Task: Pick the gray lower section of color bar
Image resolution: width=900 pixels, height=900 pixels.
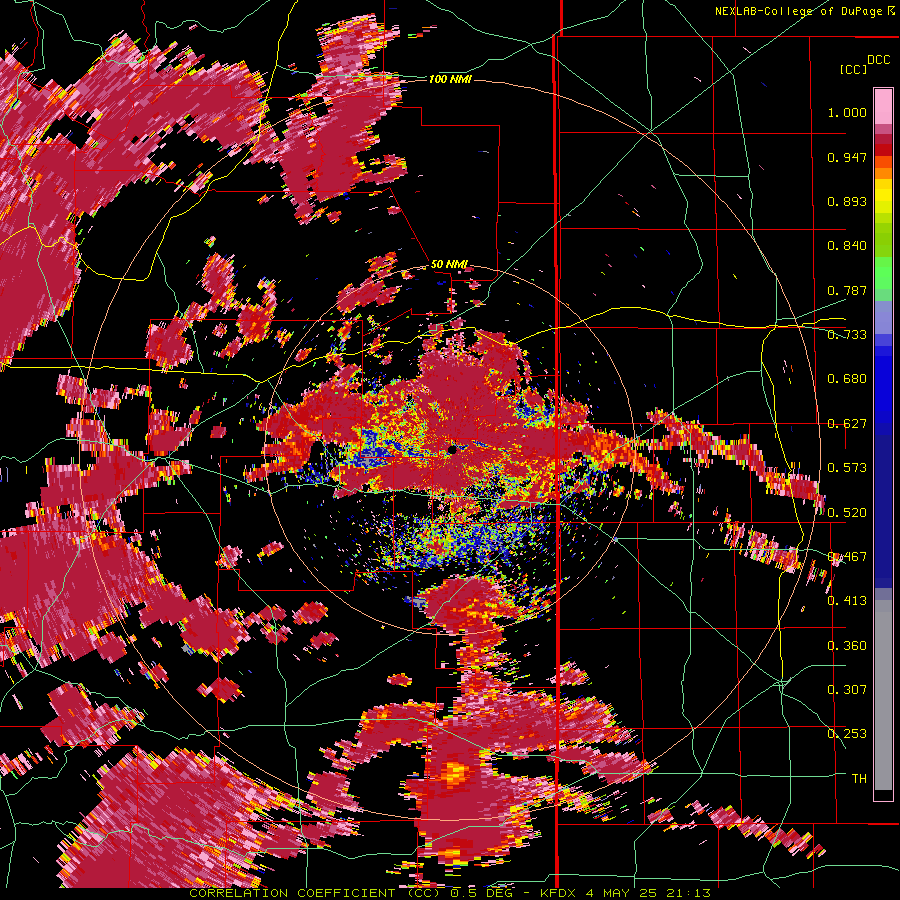Action: pos(883,695)
